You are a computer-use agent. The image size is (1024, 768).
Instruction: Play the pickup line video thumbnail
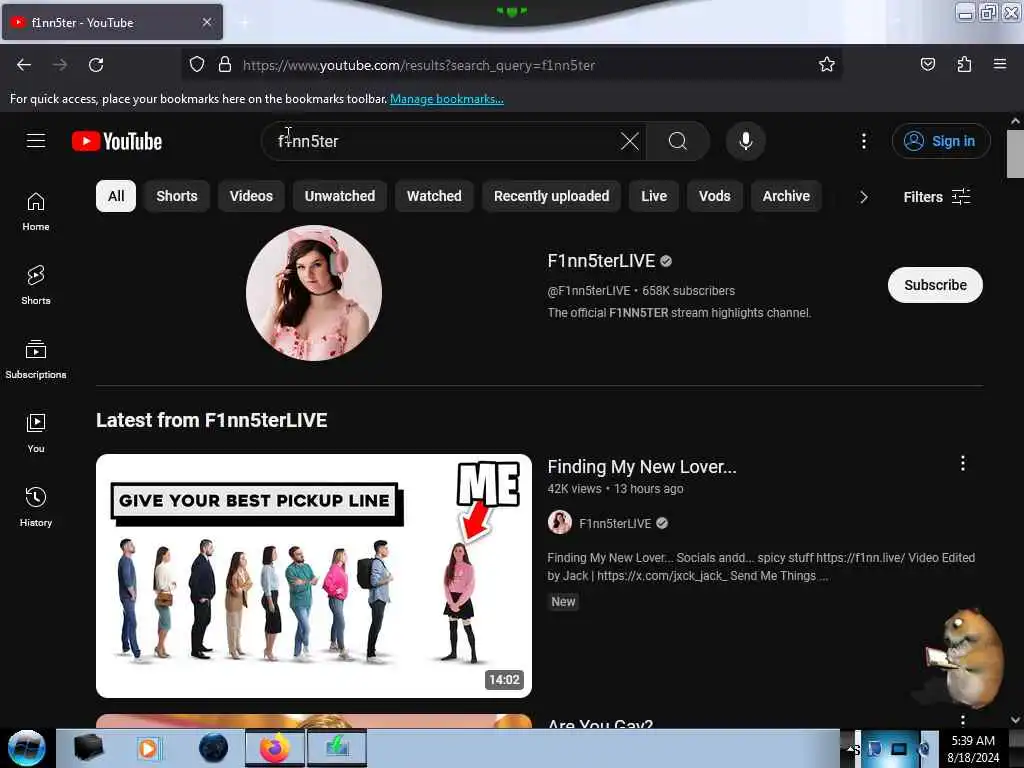pyautogui.click(x=313, y=575)
